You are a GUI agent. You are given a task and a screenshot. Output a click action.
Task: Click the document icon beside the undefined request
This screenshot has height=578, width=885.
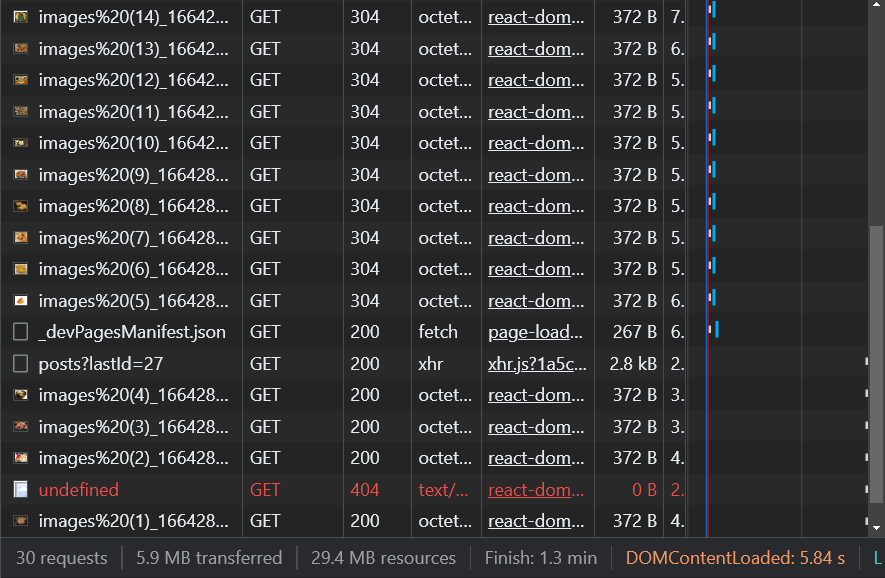(22, 489)
